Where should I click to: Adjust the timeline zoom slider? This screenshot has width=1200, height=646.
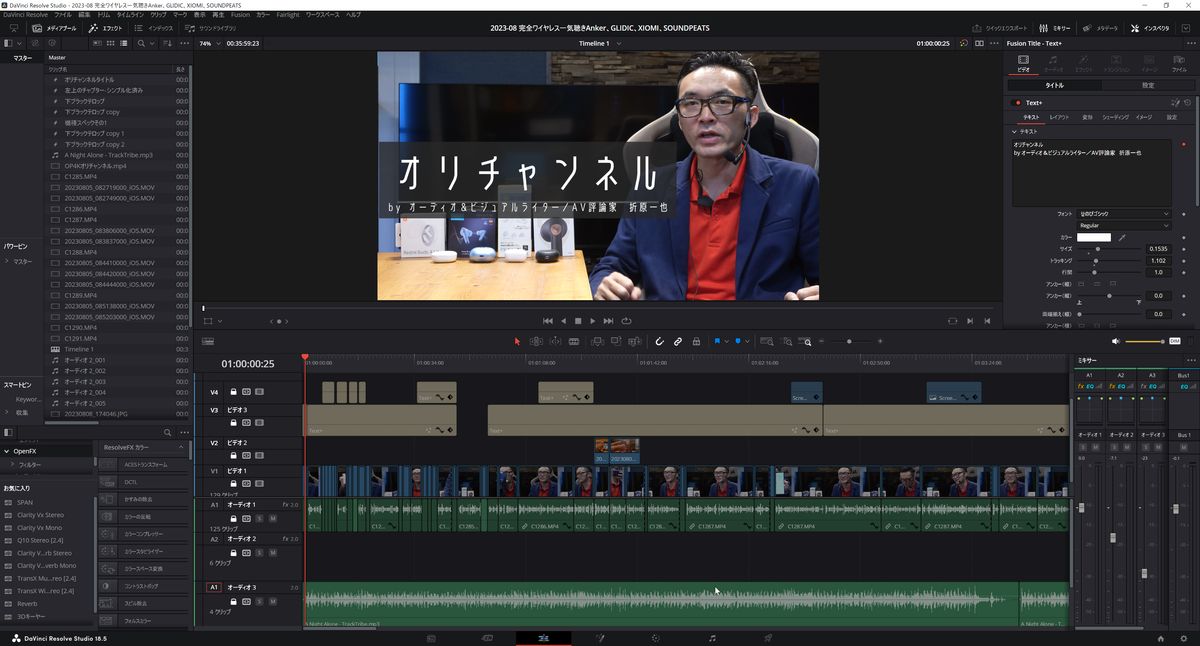849,341
